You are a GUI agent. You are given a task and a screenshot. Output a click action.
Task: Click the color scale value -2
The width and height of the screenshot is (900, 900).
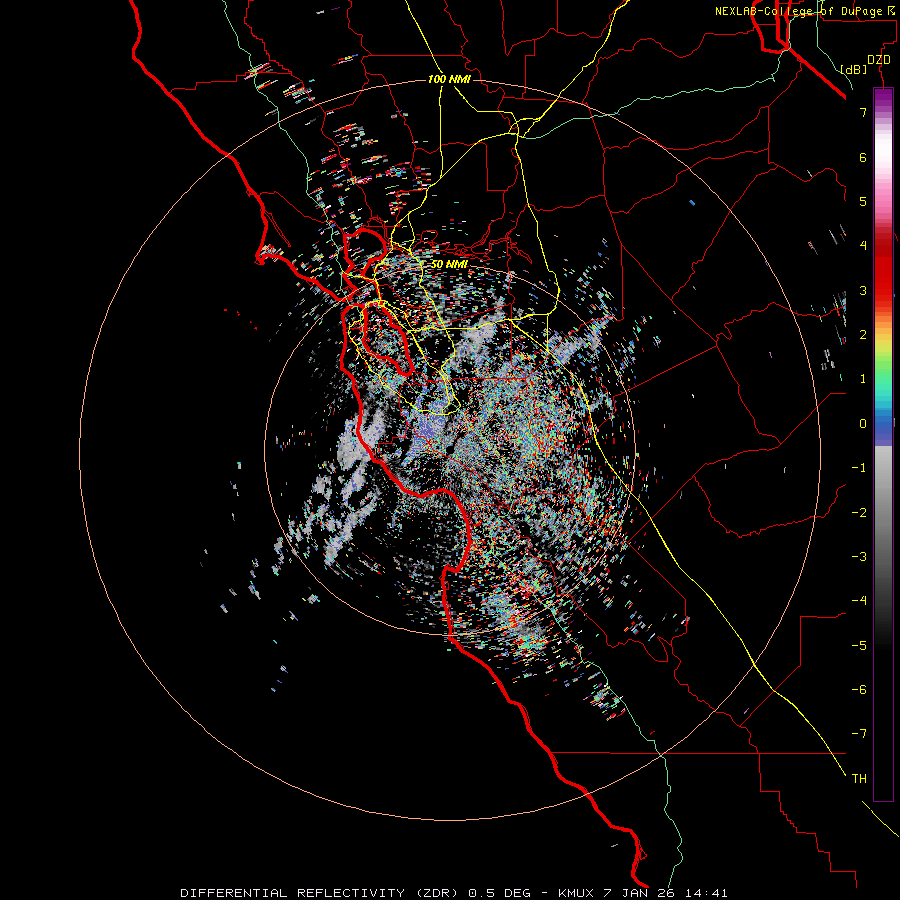[859, 513]
